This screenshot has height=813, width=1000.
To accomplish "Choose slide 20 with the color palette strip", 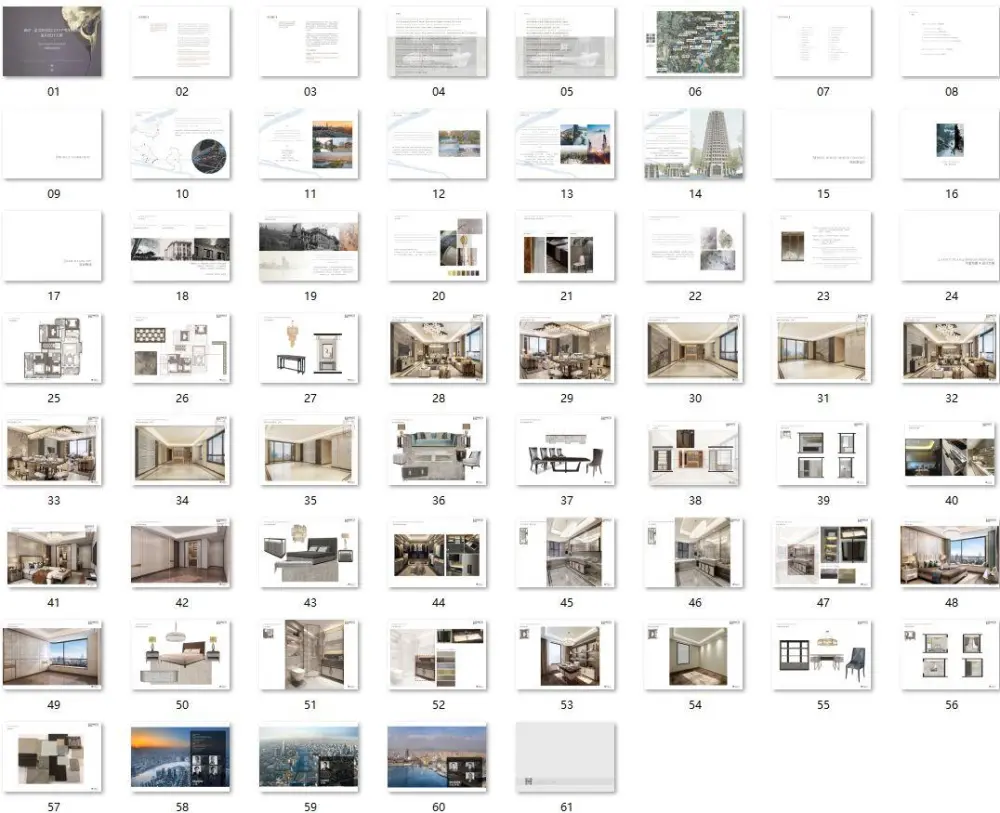I will pos(438,246).
